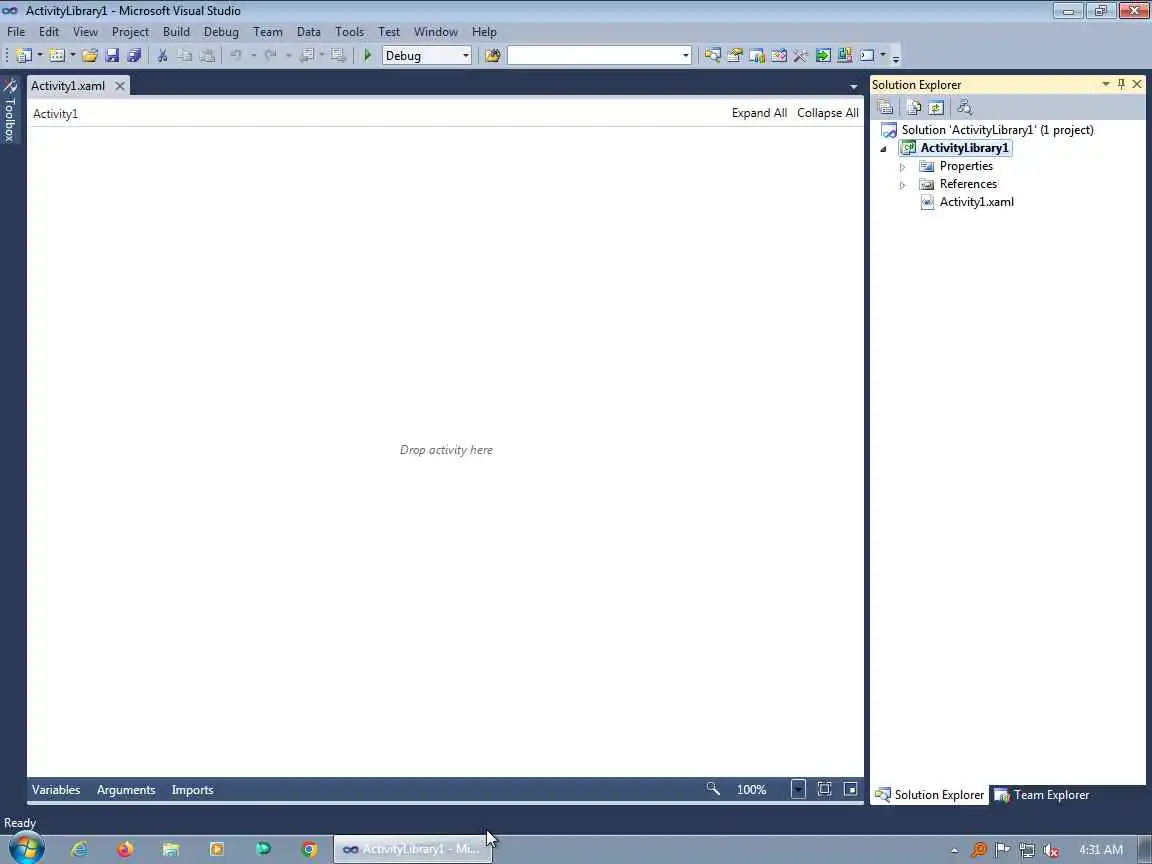
Task: Open the toolbar options overflow arrow
Action: pyautogui.click(x=896, y=57)
